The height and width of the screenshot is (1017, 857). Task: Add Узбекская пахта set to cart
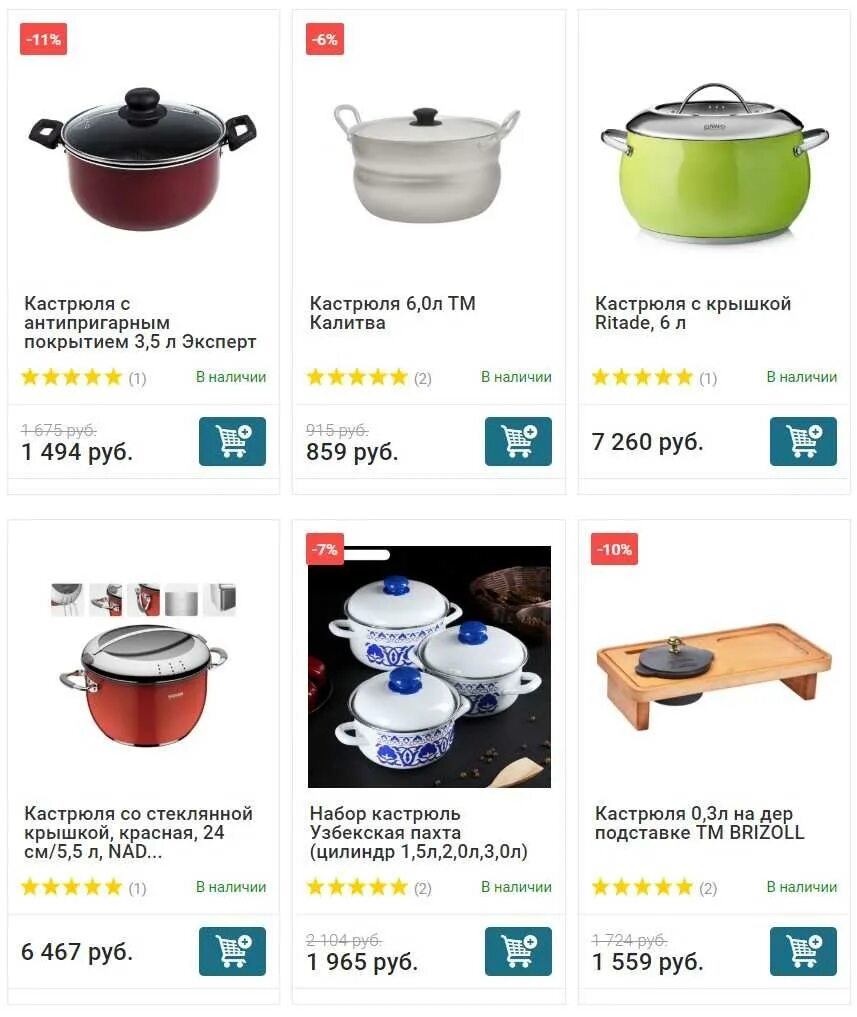pyautogui.click(x=518, y=951)
